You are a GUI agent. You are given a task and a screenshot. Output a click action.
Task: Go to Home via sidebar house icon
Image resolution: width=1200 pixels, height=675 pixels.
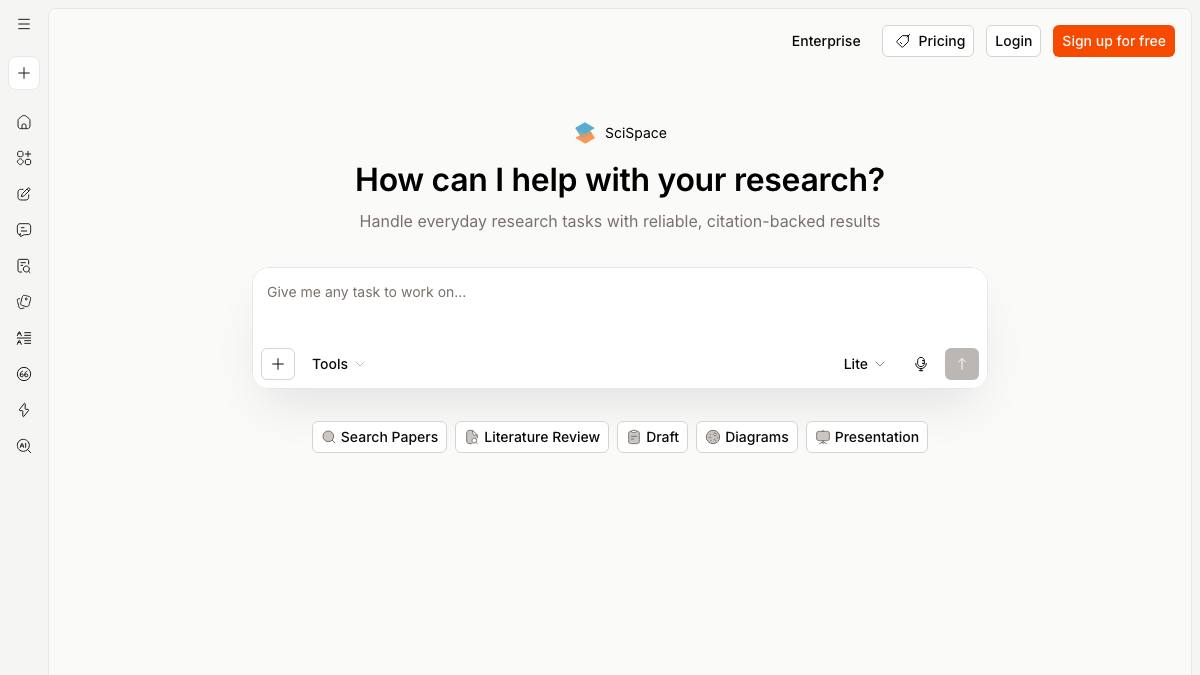click(24, 122)
